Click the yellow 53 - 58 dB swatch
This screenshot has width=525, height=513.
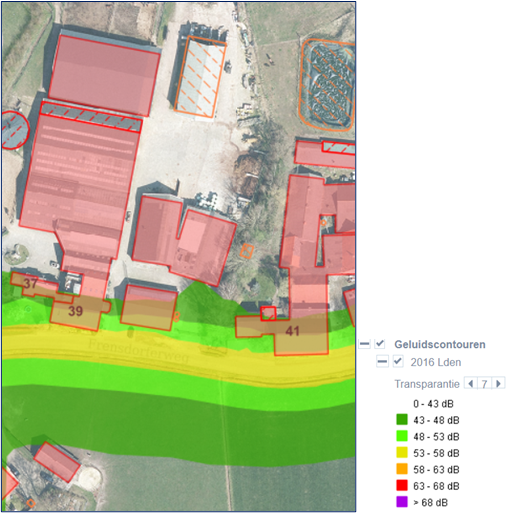[x=402, y=452]
